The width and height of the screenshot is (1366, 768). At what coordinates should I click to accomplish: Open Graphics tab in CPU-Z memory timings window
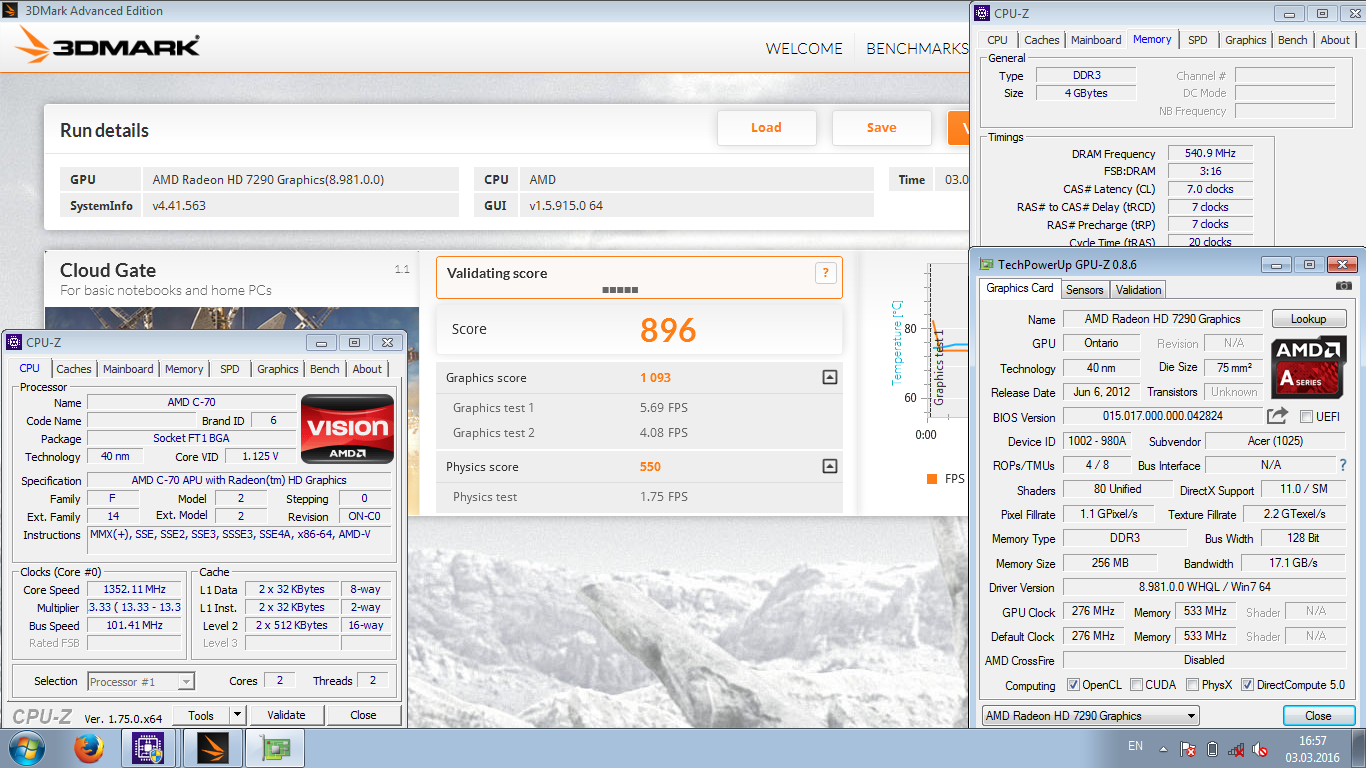(x=1246, y=40)
